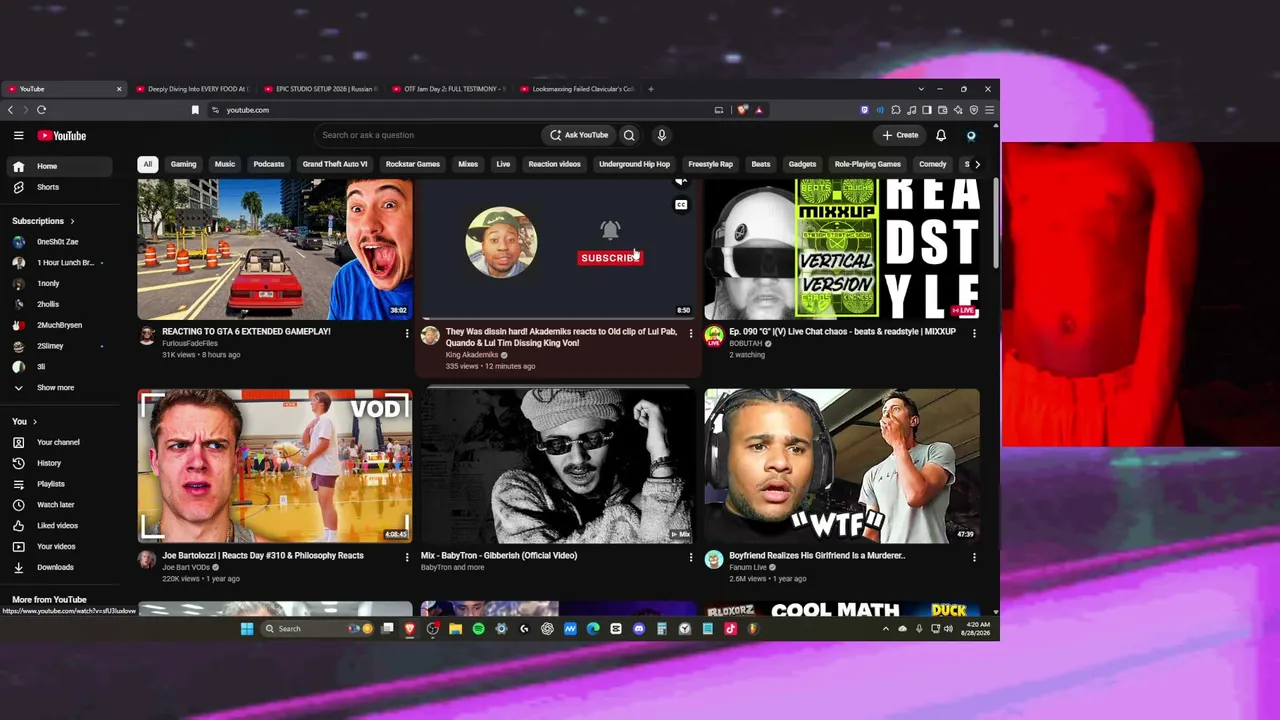1280x720 pixels.
Task: Open Ask YouTube
Action: tap(579, 135)
